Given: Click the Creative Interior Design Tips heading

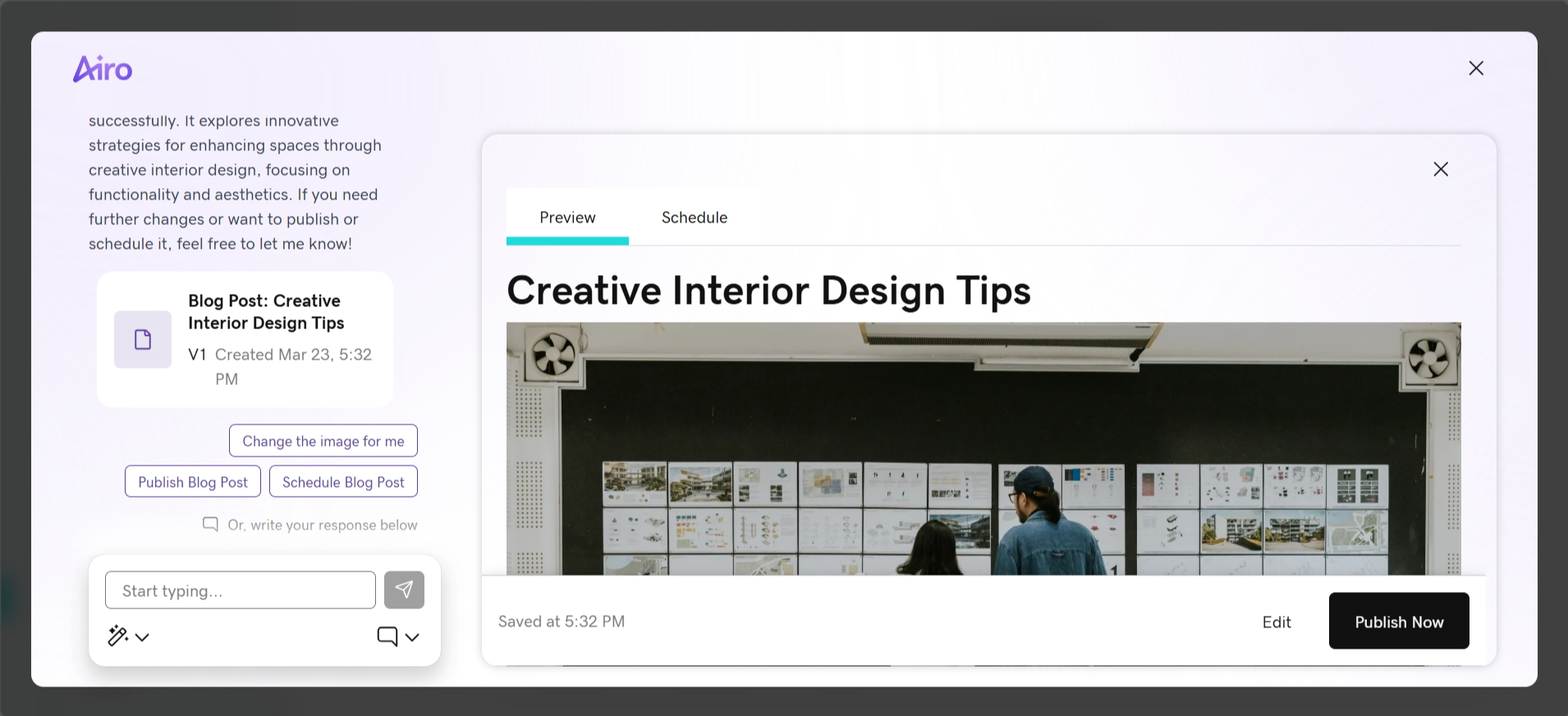Looking at the screenshot, I should coord(768,291).
